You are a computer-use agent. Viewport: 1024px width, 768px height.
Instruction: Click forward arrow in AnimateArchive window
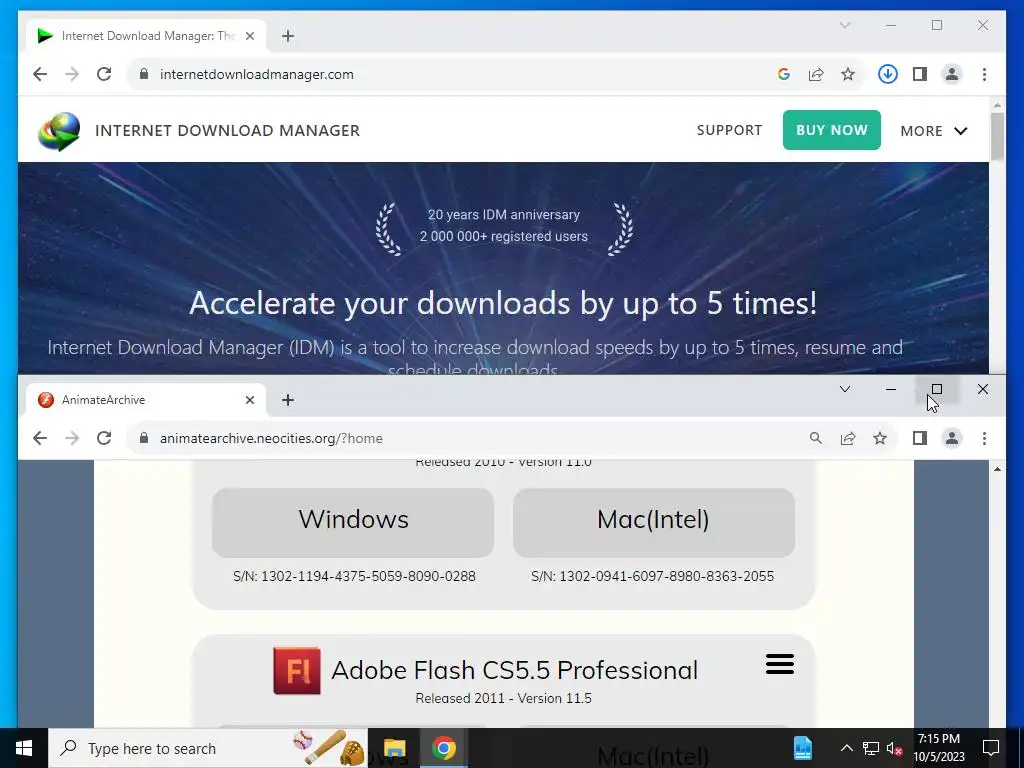tap(72, 438)
